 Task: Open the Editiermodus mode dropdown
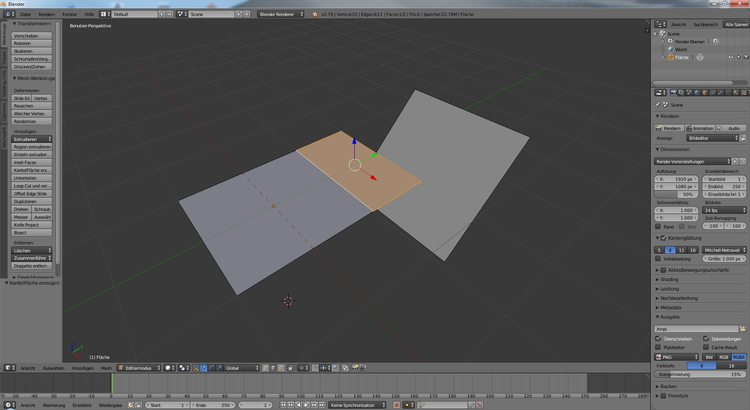136,368
